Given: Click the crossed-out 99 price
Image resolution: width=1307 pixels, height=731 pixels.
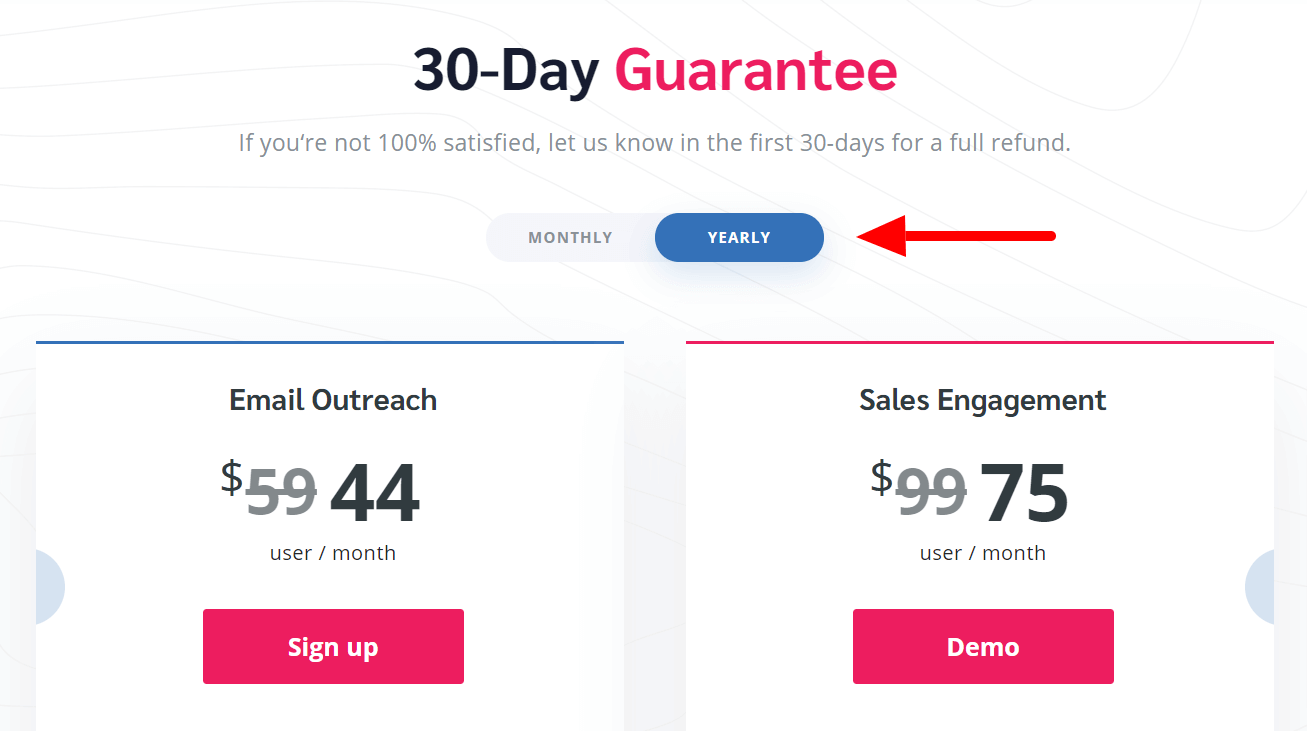Looking at the screenshot, I should (931, 493).
